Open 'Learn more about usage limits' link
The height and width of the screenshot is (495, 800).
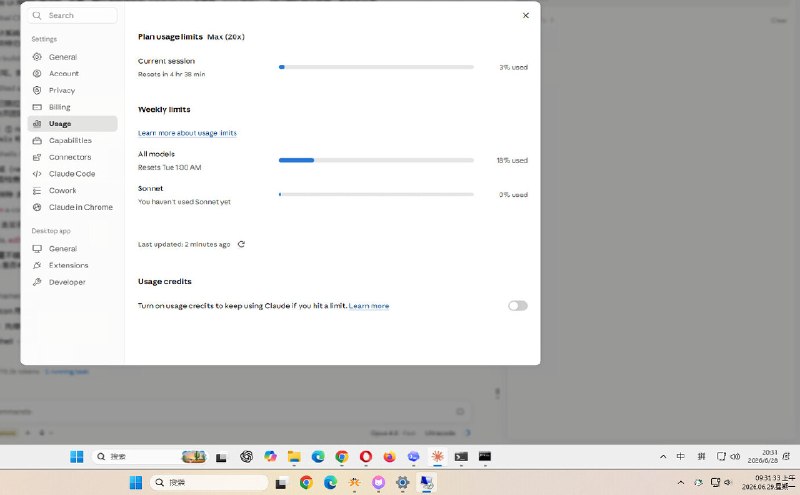pos(187,133)
